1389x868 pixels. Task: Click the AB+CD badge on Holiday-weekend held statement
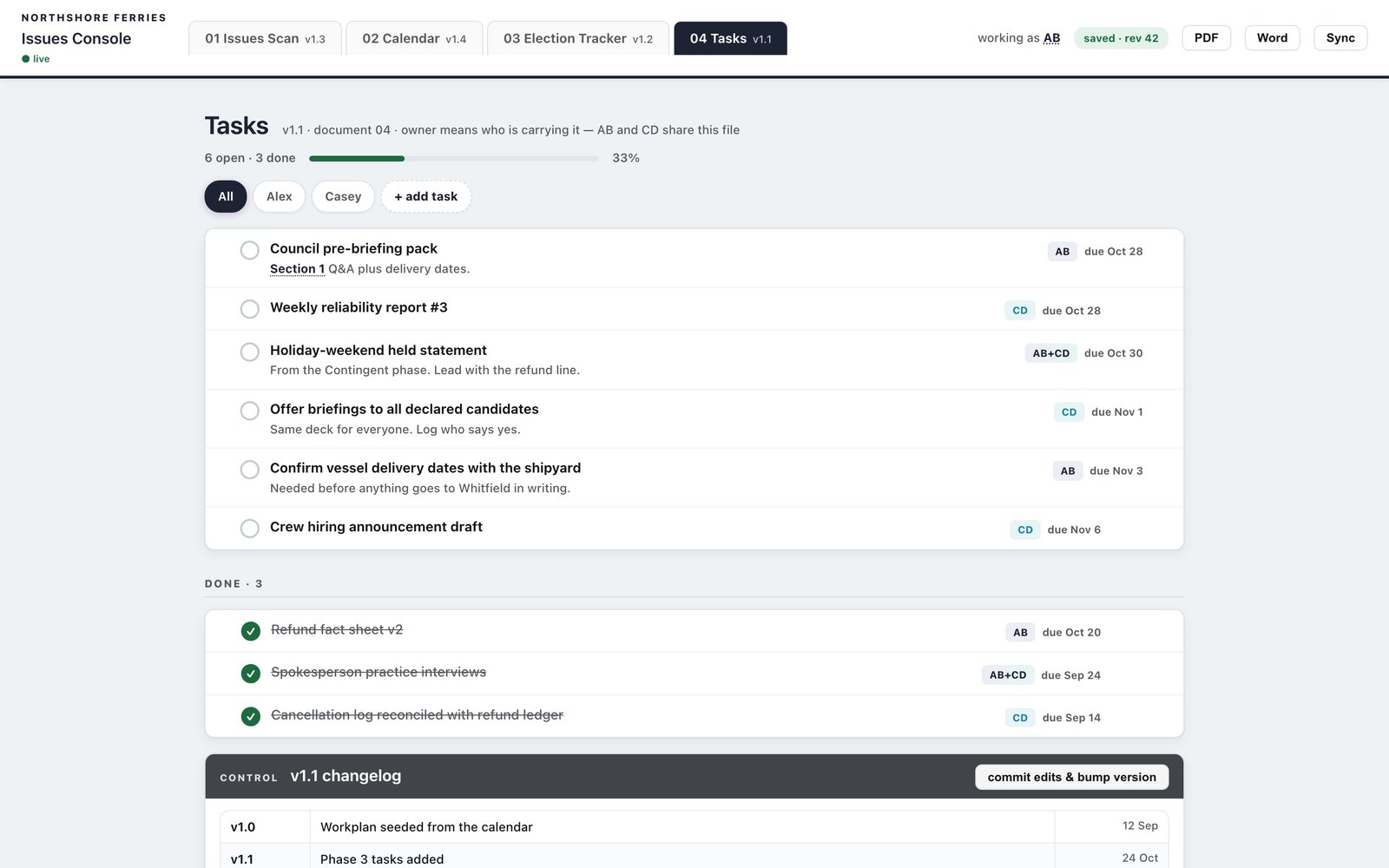[x=1051, y=353]
